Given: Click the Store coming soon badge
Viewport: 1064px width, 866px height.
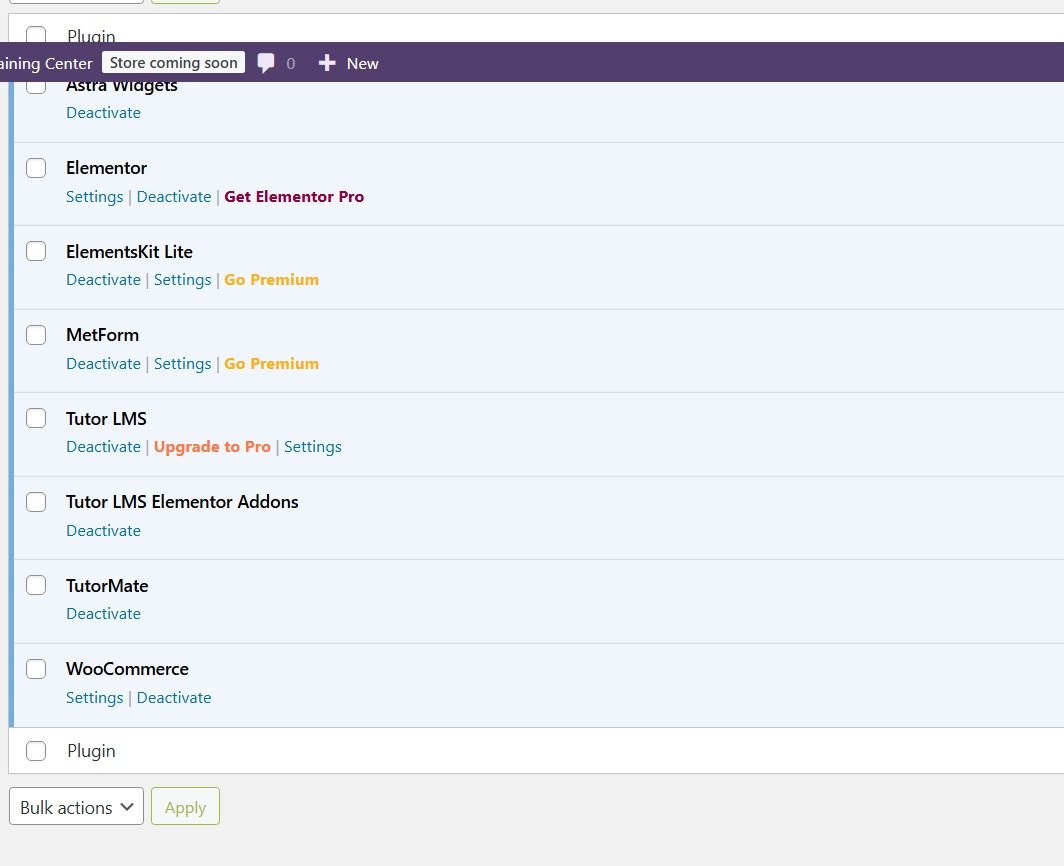Looking at the screenshot, I should pos(173,63).
